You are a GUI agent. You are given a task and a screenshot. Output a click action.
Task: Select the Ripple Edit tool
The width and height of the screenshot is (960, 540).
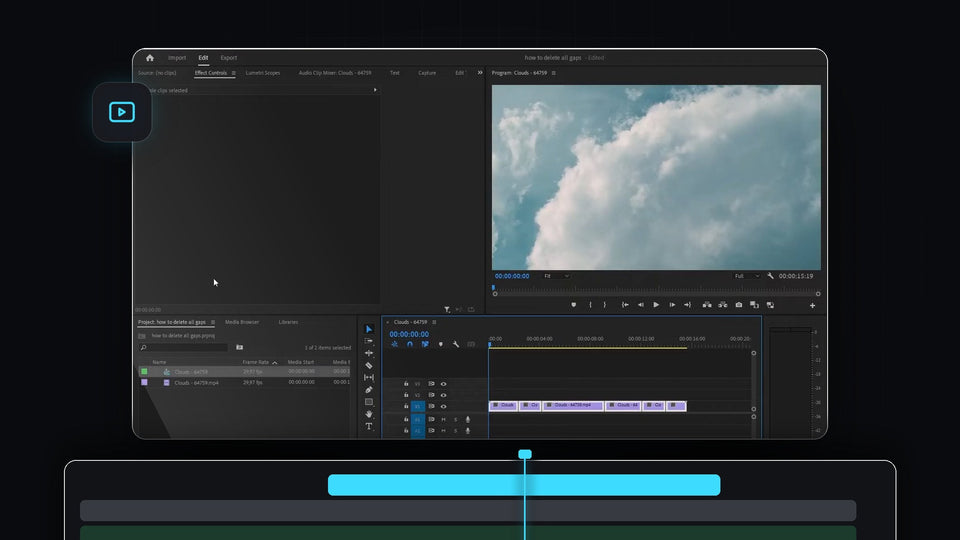pyautogui.click(x=369, y=353)
